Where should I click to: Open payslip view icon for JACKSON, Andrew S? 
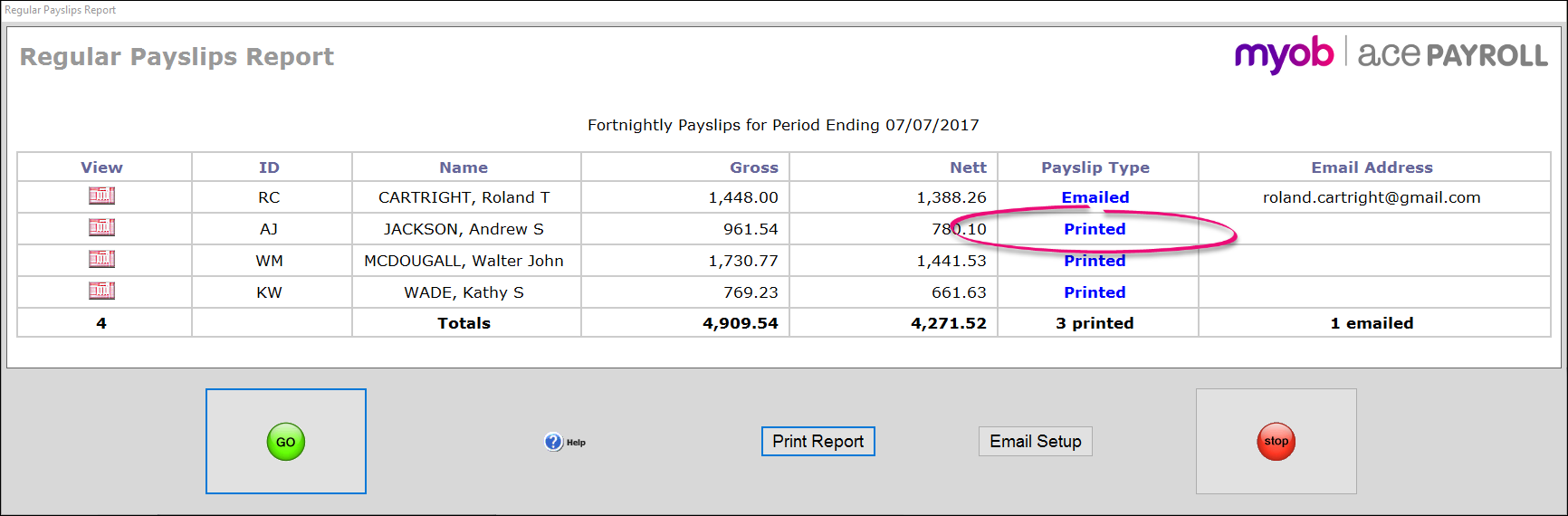(x=101, y=227)
